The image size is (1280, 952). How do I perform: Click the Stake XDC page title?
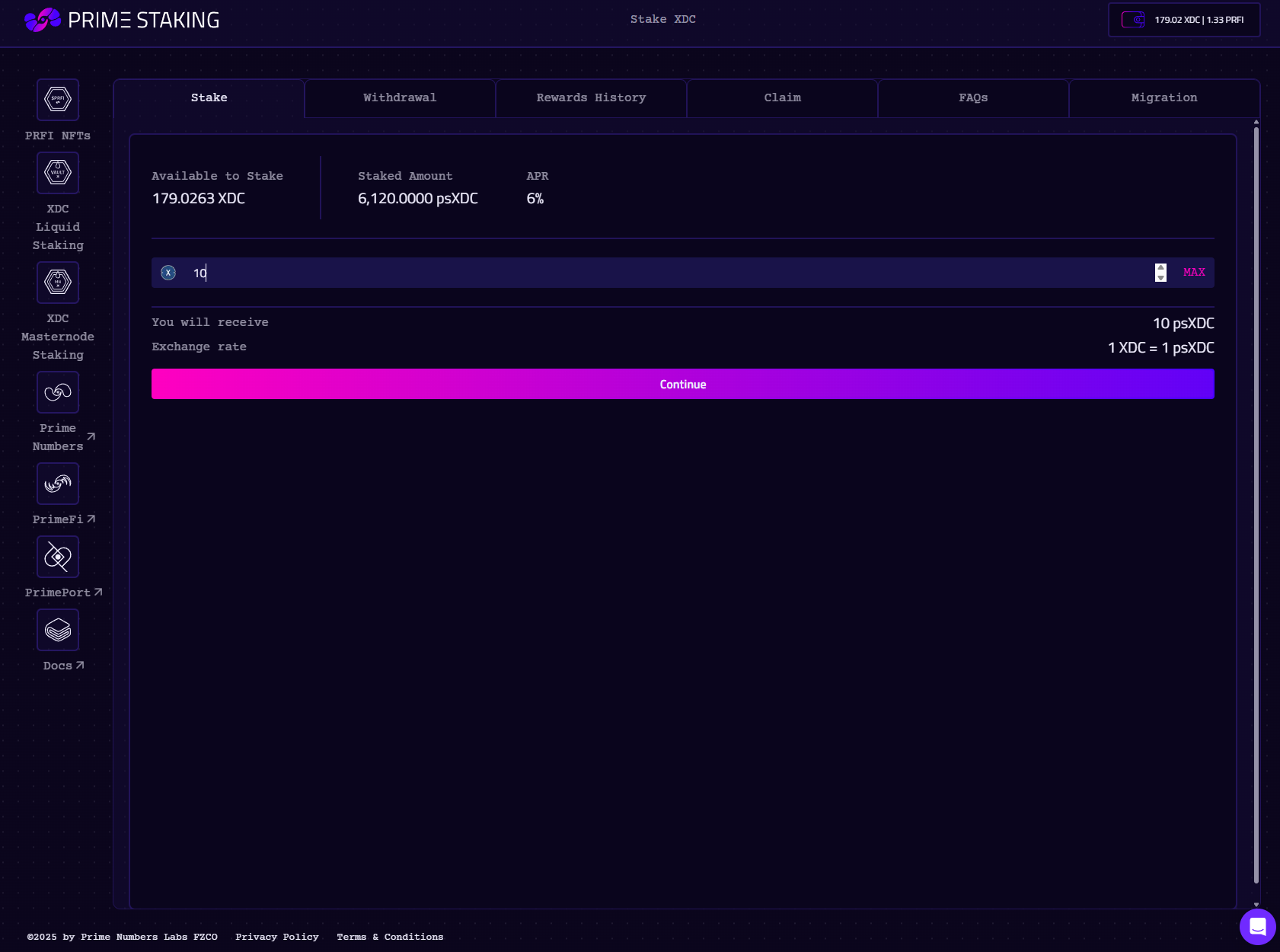click(663, 20)
